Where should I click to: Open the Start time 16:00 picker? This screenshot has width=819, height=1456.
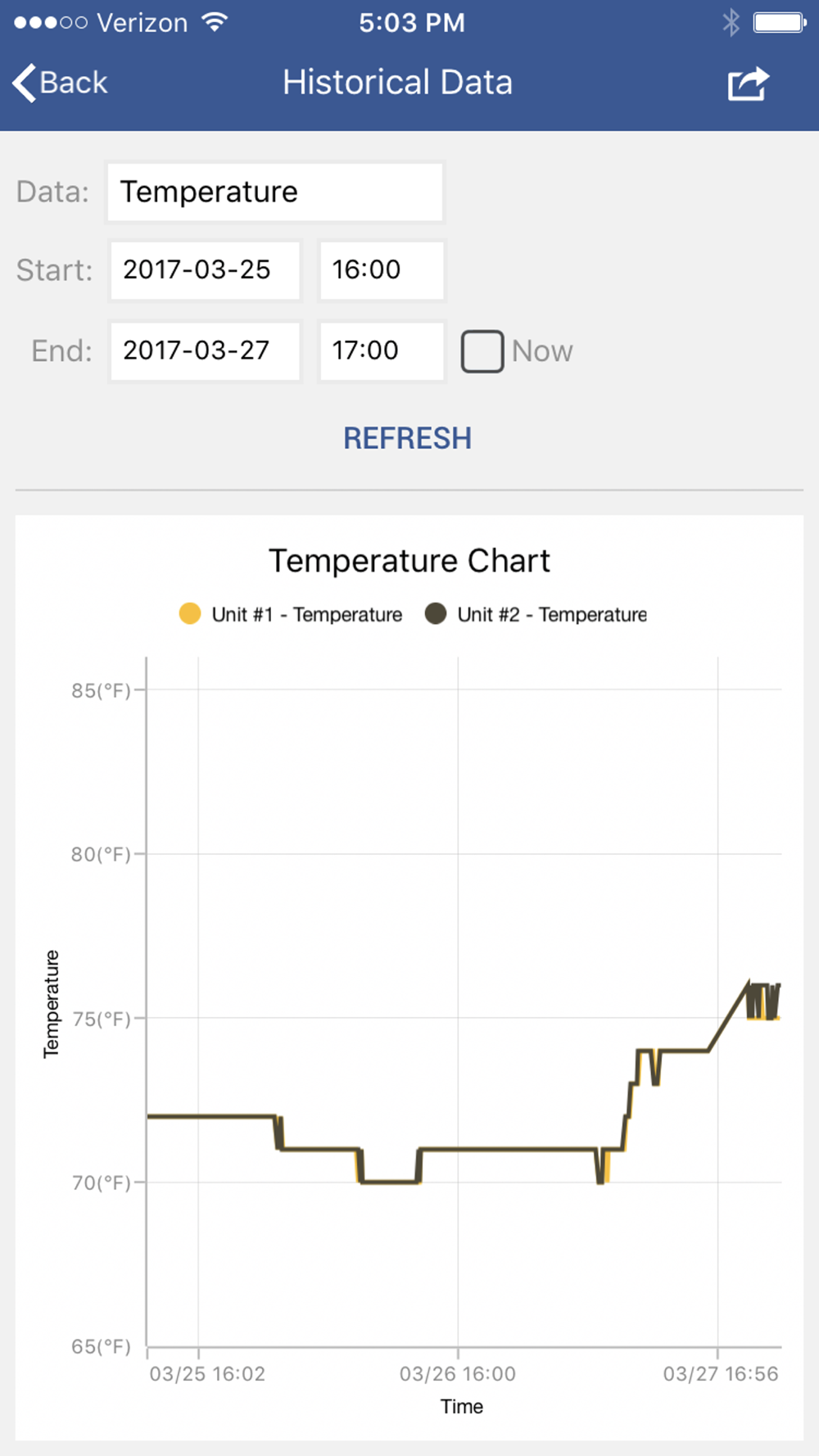tap(382, 269)
